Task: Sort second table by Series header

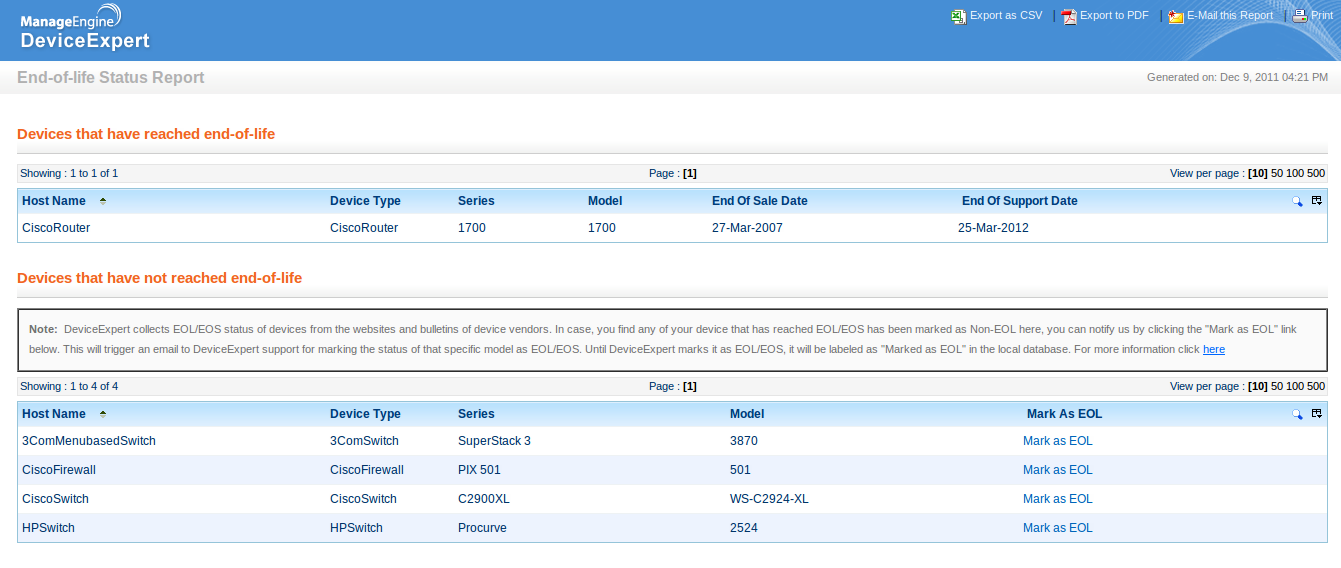Action: click(476, 414)
